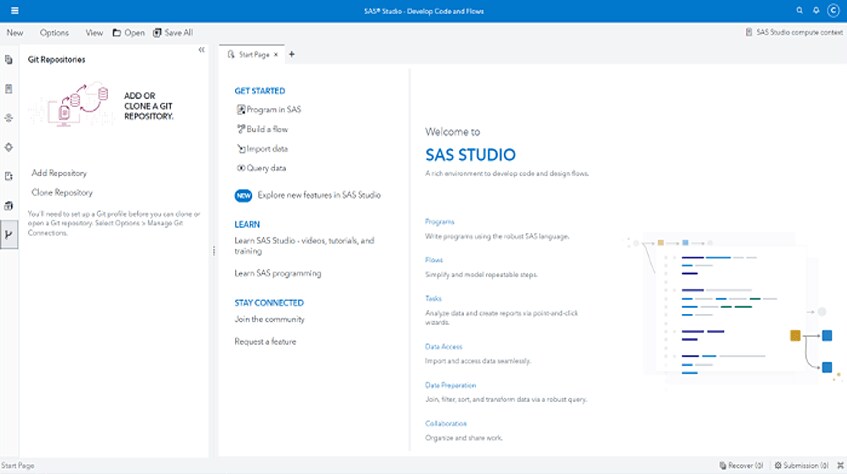Click the Program in SAS icon
This screenshot has width=847, height=474.
pyautogui.click(x=241, y=110)
